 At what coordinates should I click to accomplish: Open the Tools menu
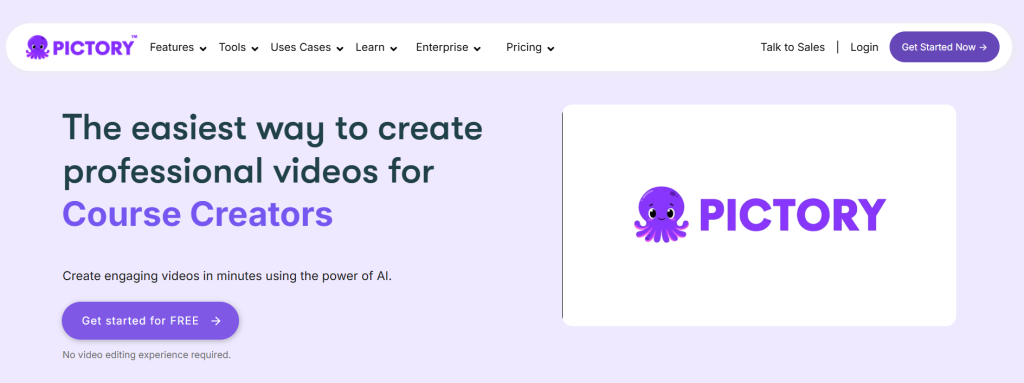pyautogui.click(x=232, y=47)
